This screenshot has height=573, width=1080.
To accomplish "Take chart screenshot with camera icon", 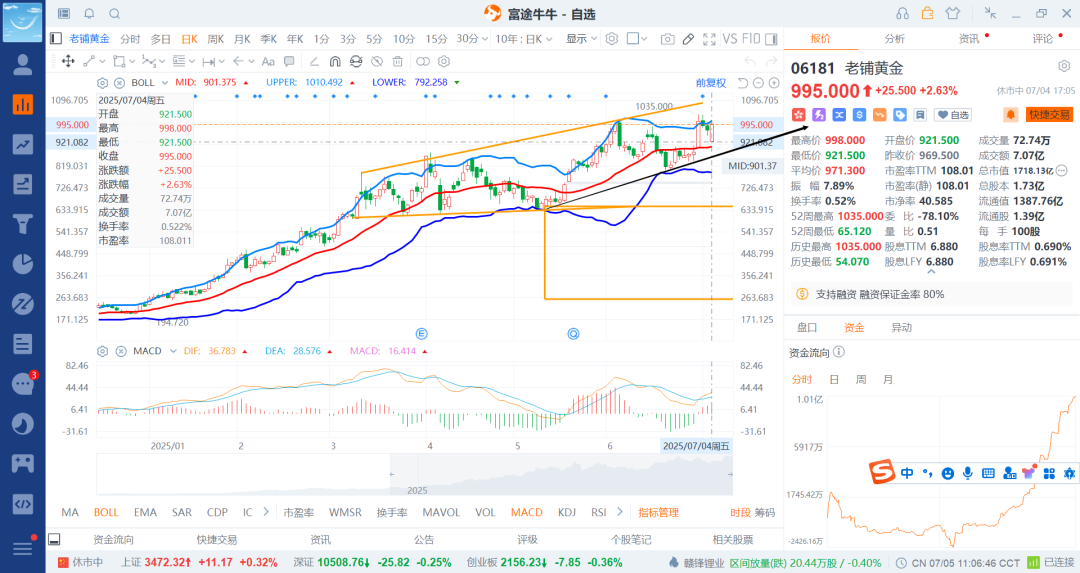I will [x=667, y=39].
